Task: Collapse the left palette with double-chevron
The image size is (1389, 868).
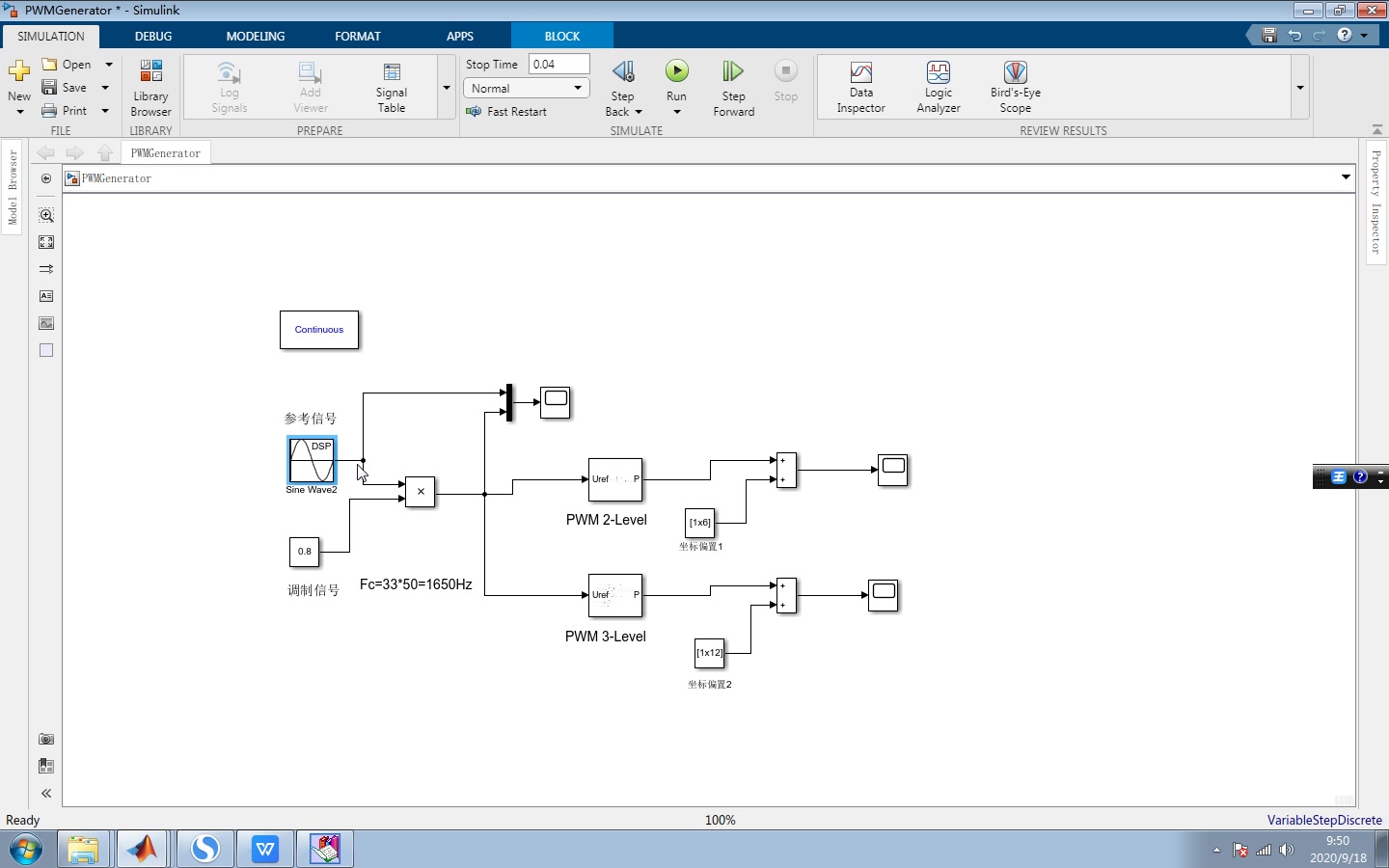Action: [x=46, y=793]
